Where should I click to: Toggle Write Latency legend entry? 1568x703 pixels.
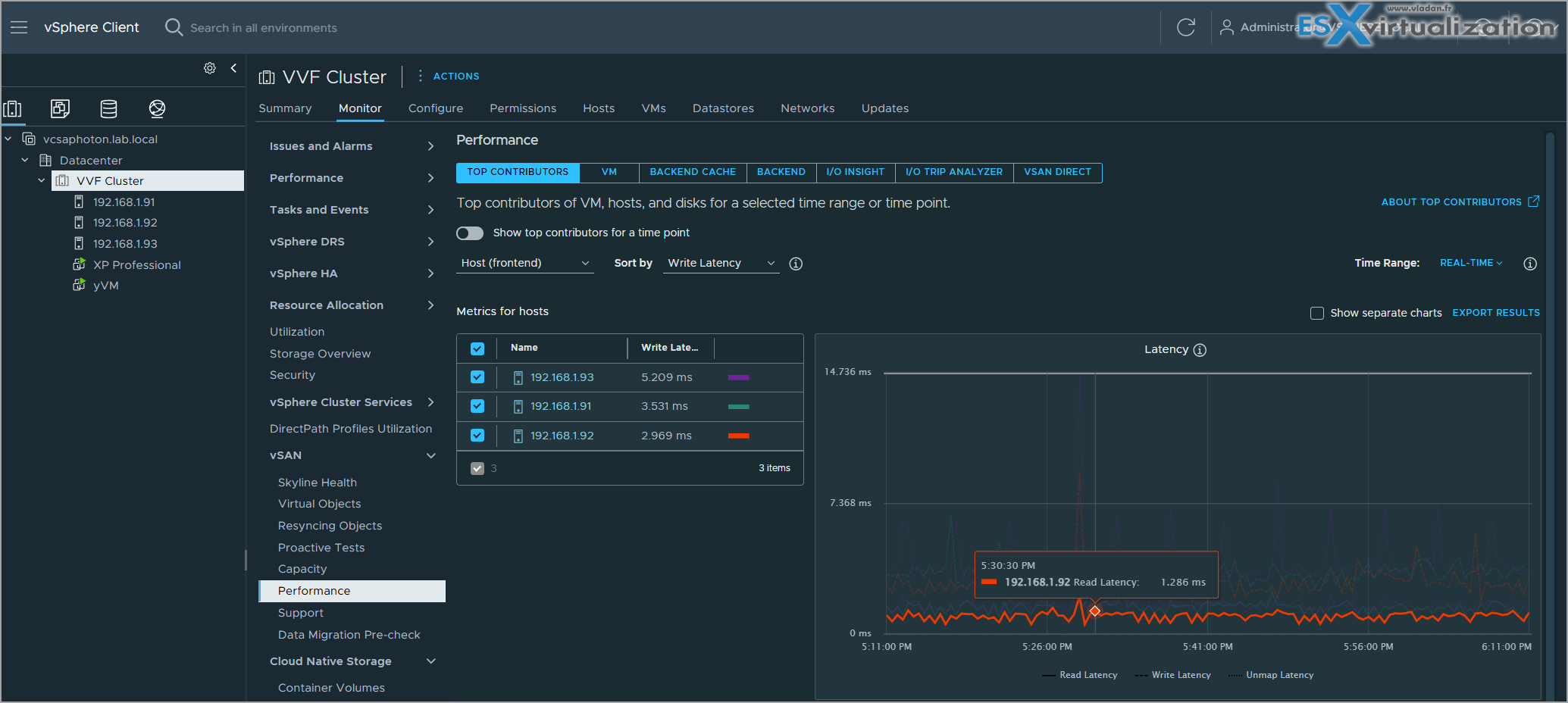click(x=1172, y=675)
